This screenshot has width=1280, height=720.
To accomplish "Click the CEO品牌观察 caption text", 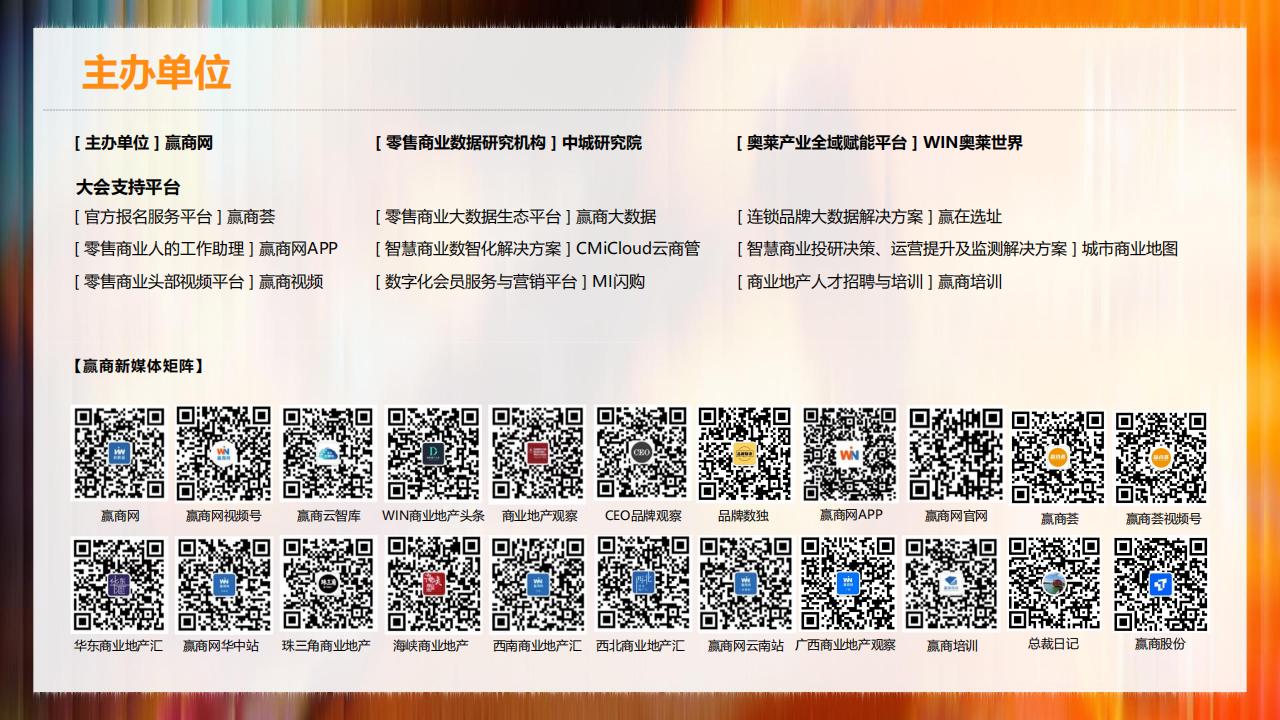I will 643,516.
